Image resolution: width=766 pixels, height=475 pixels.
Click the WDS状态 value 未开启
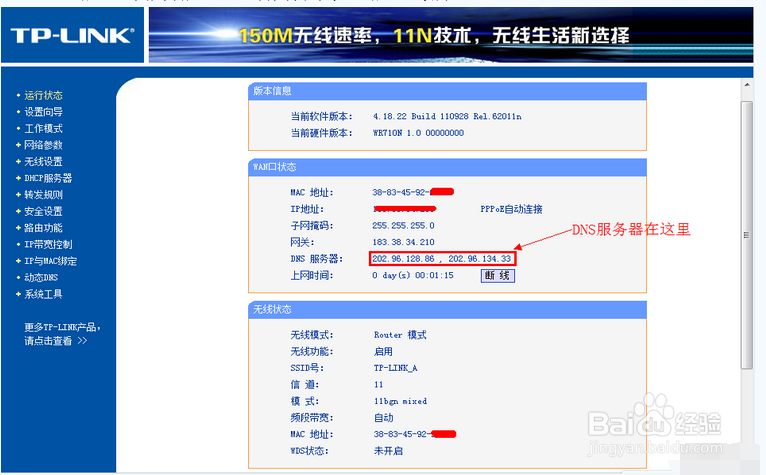388,451
